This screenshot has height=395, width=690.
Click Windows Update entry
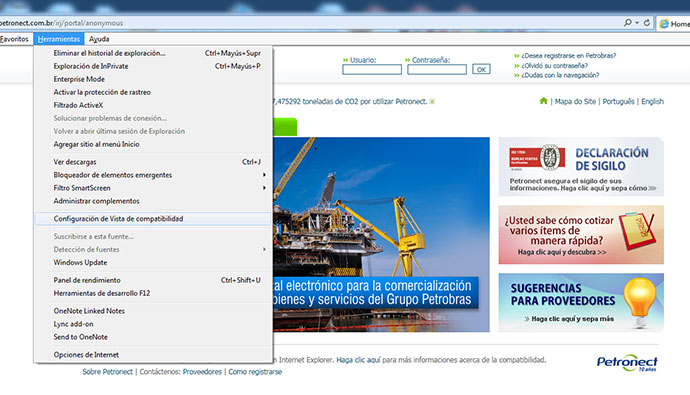click(x=153, y=262)
